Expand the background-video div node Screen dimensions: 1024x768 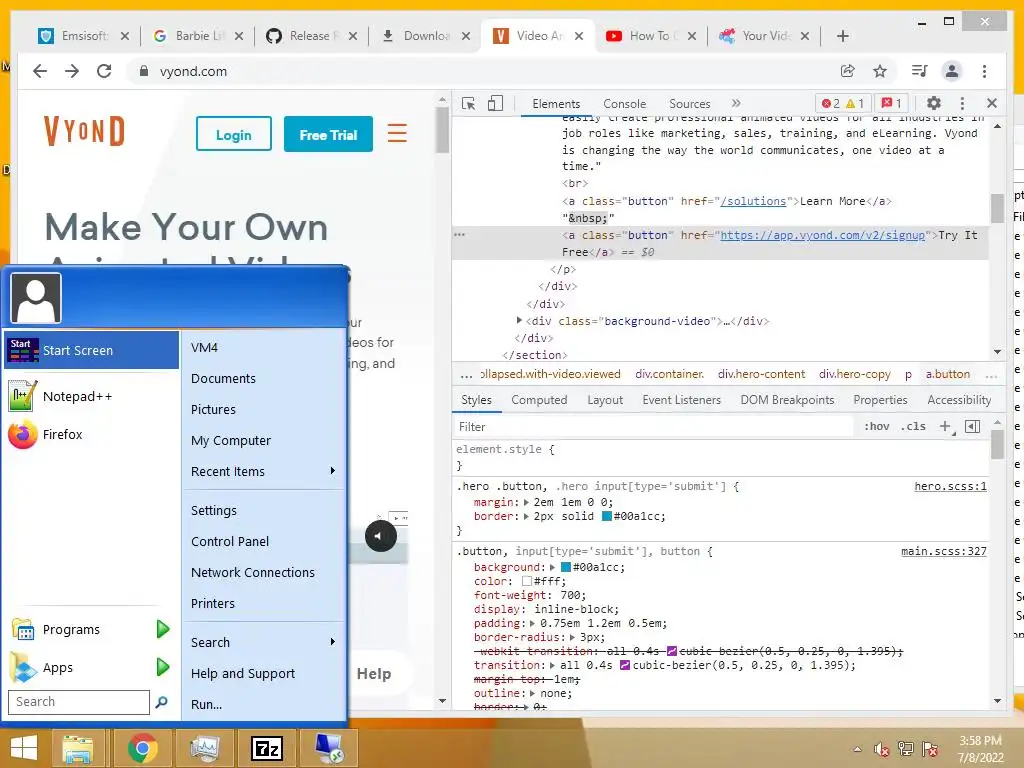519,321
